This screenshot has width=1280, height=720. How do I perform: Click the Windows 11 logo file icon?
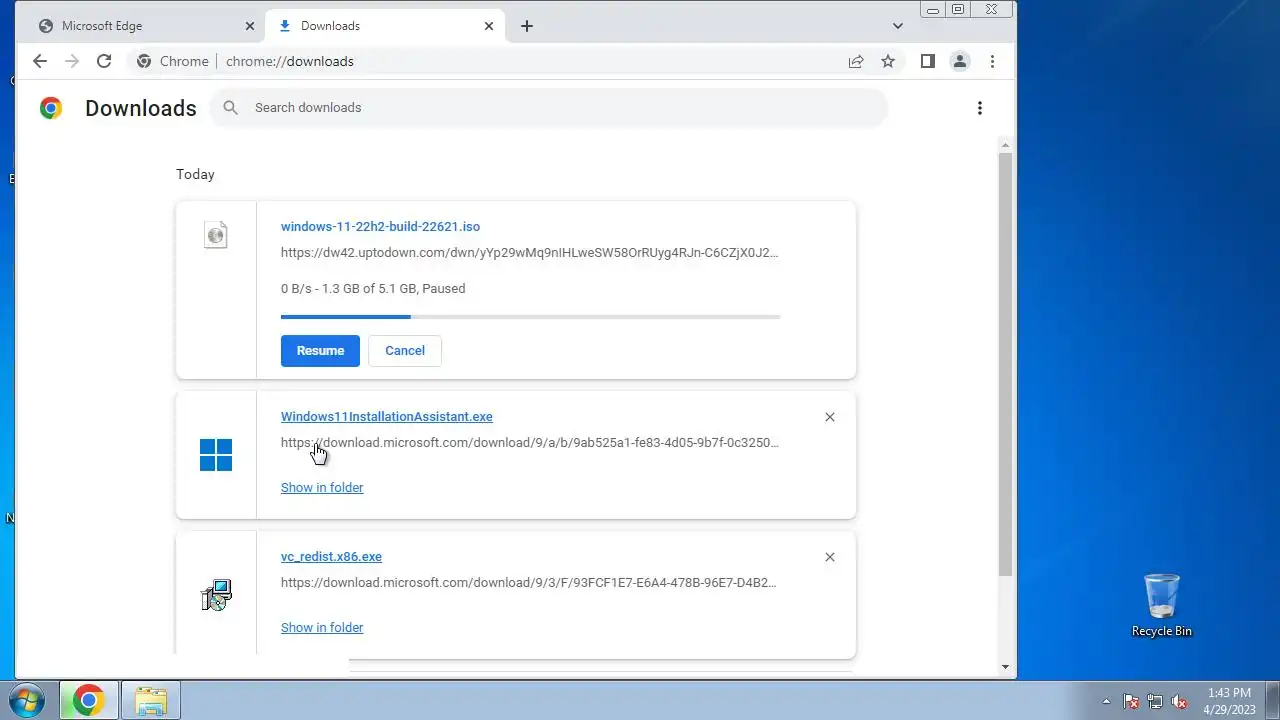[216, 455]
